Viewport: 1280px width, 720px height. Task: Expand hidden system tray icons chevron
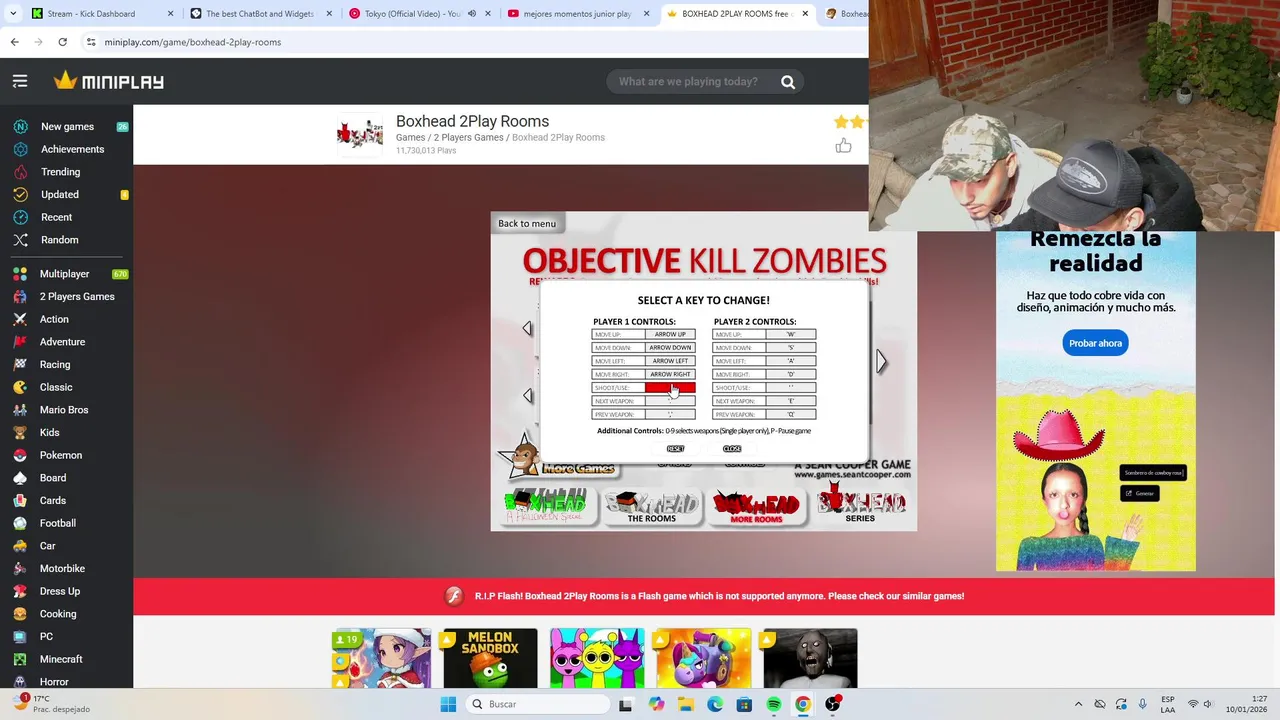(1078, 704)
